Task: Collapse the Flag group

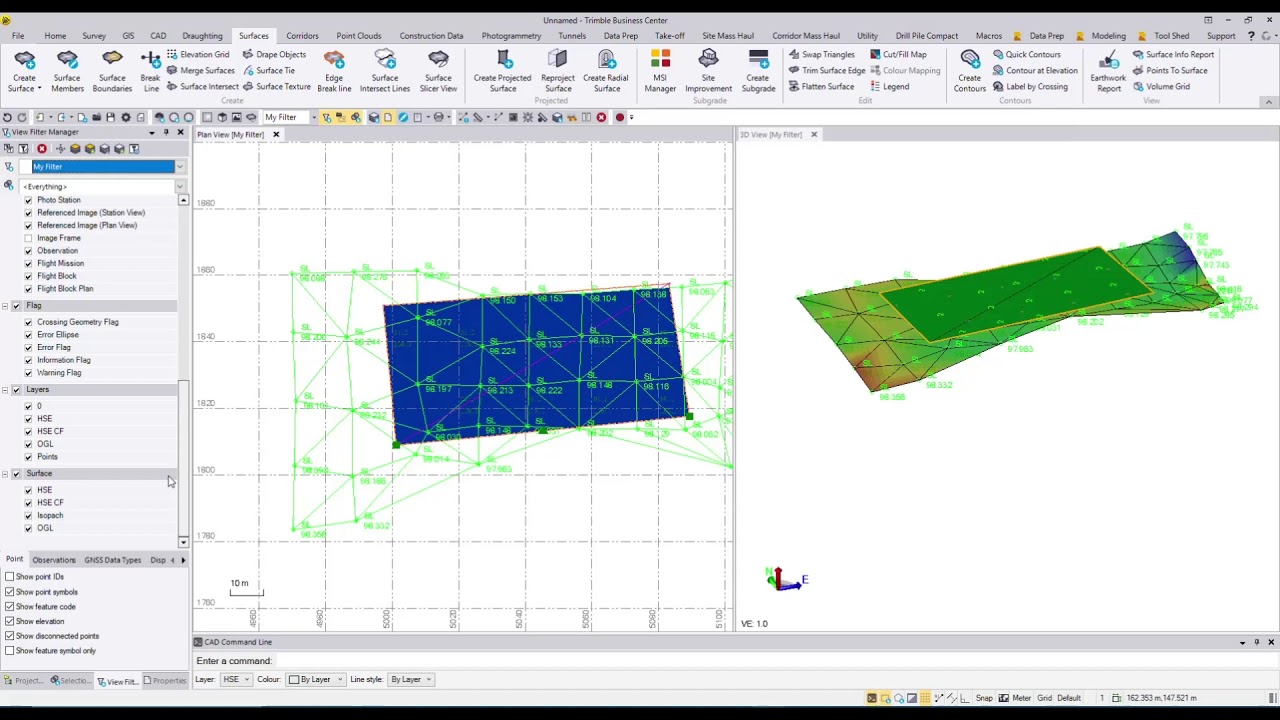Action: [5, 306]
